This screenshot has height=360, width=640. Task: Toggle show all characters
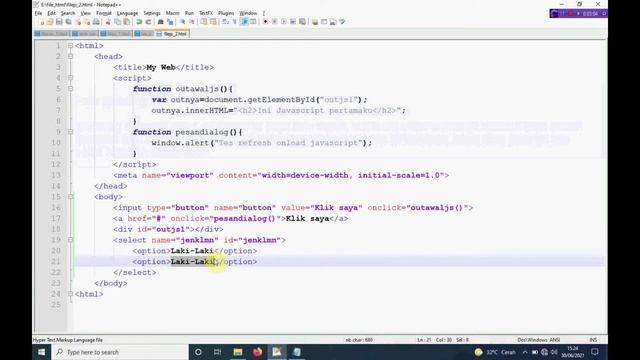click(x=235, y=22)
